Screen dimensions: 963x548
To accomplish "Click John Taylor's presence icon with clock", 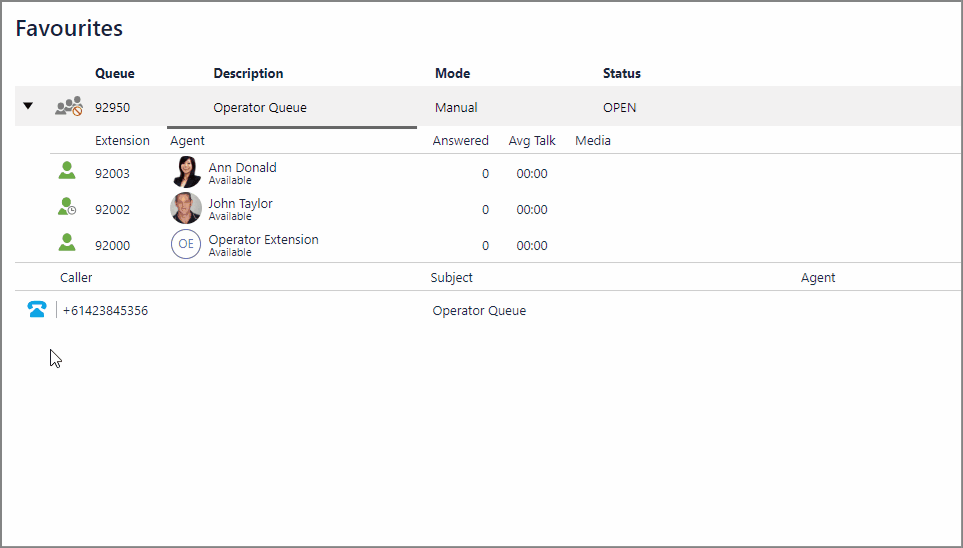I will click(67, 206).
